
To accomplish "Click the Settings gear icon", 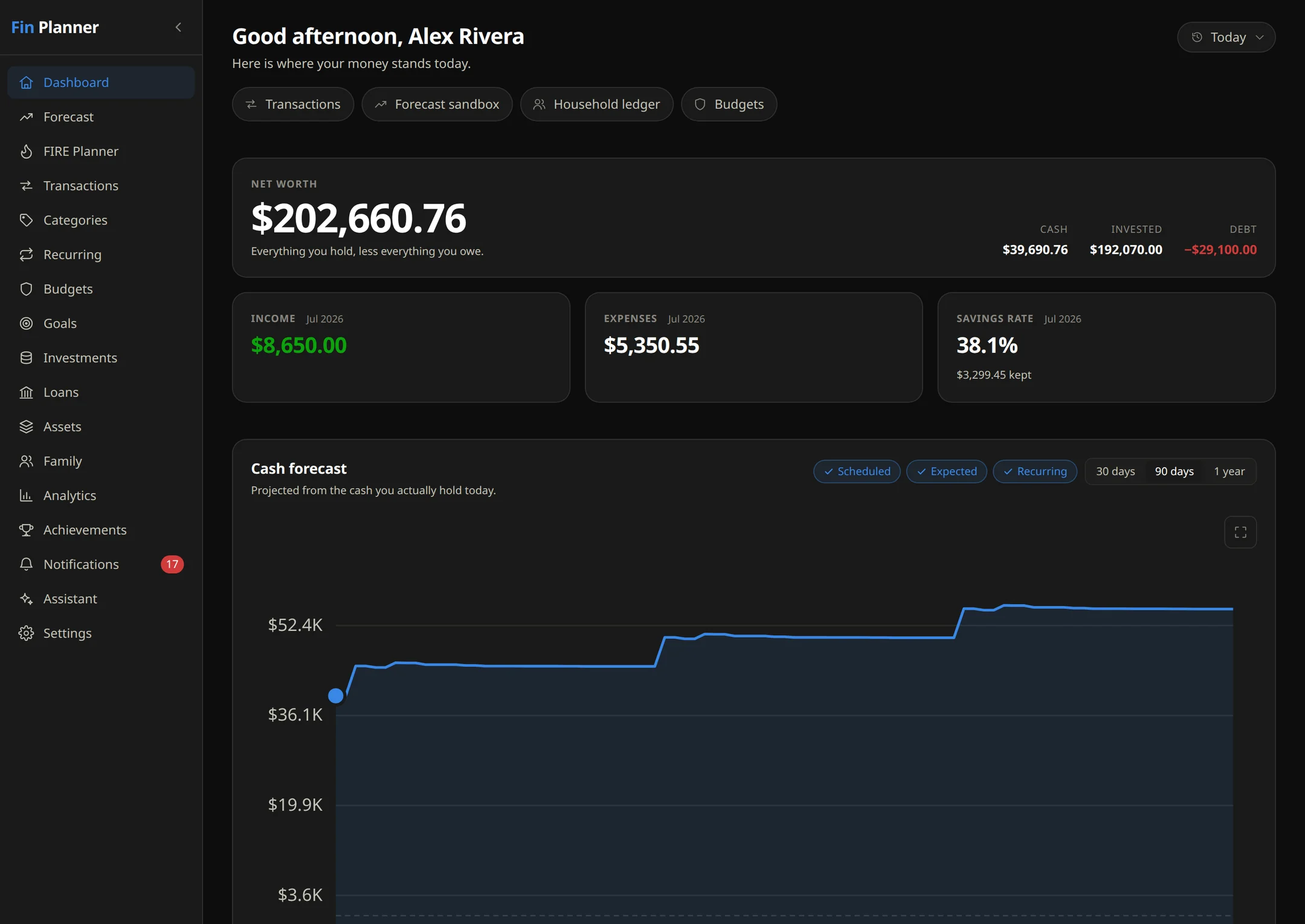I will 26,634.
